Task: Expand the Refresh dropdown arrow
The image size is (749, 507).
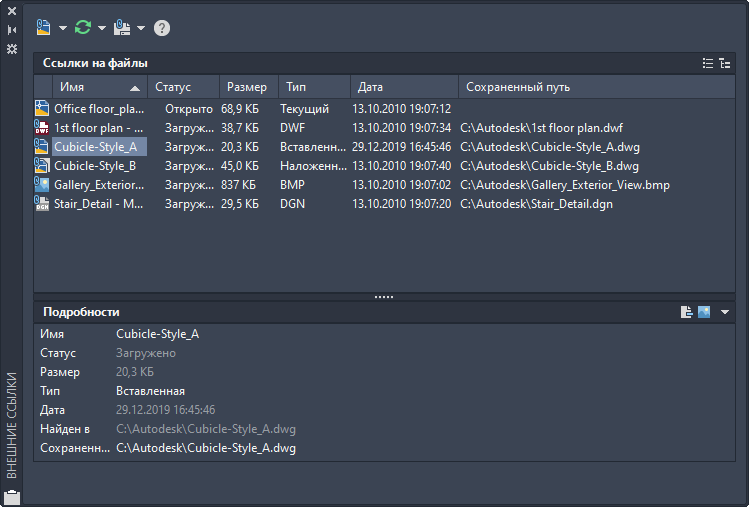Action: click(102, 28)
